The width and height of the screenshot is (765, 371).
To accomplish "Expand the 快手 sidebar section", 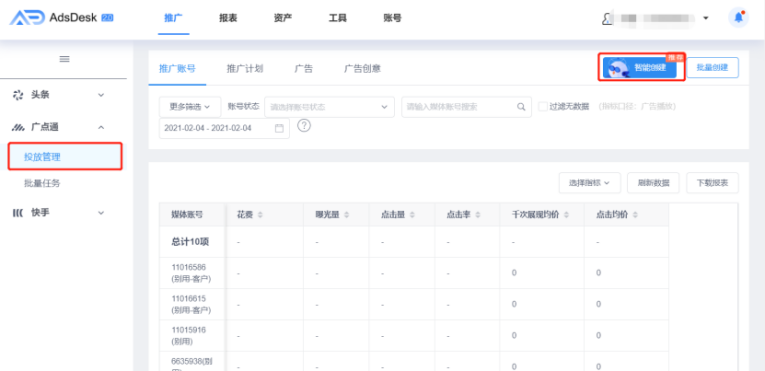I will click(x=101, y=213).
